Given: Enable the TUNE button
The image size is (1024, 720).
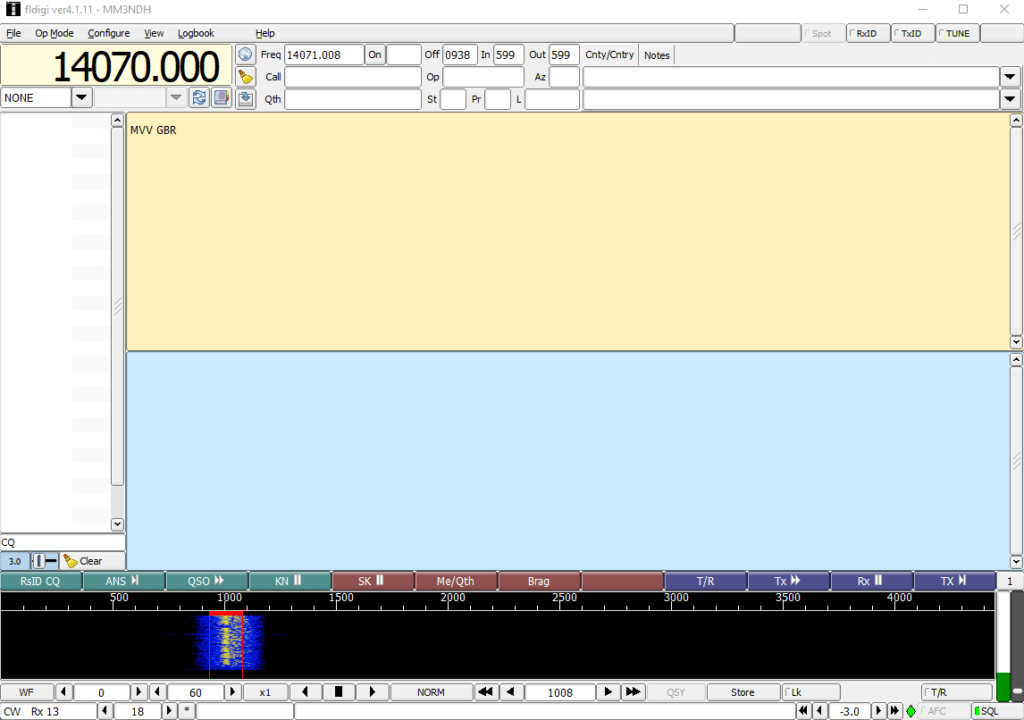Looking at the screenshot, I should [x=957, y=33].
